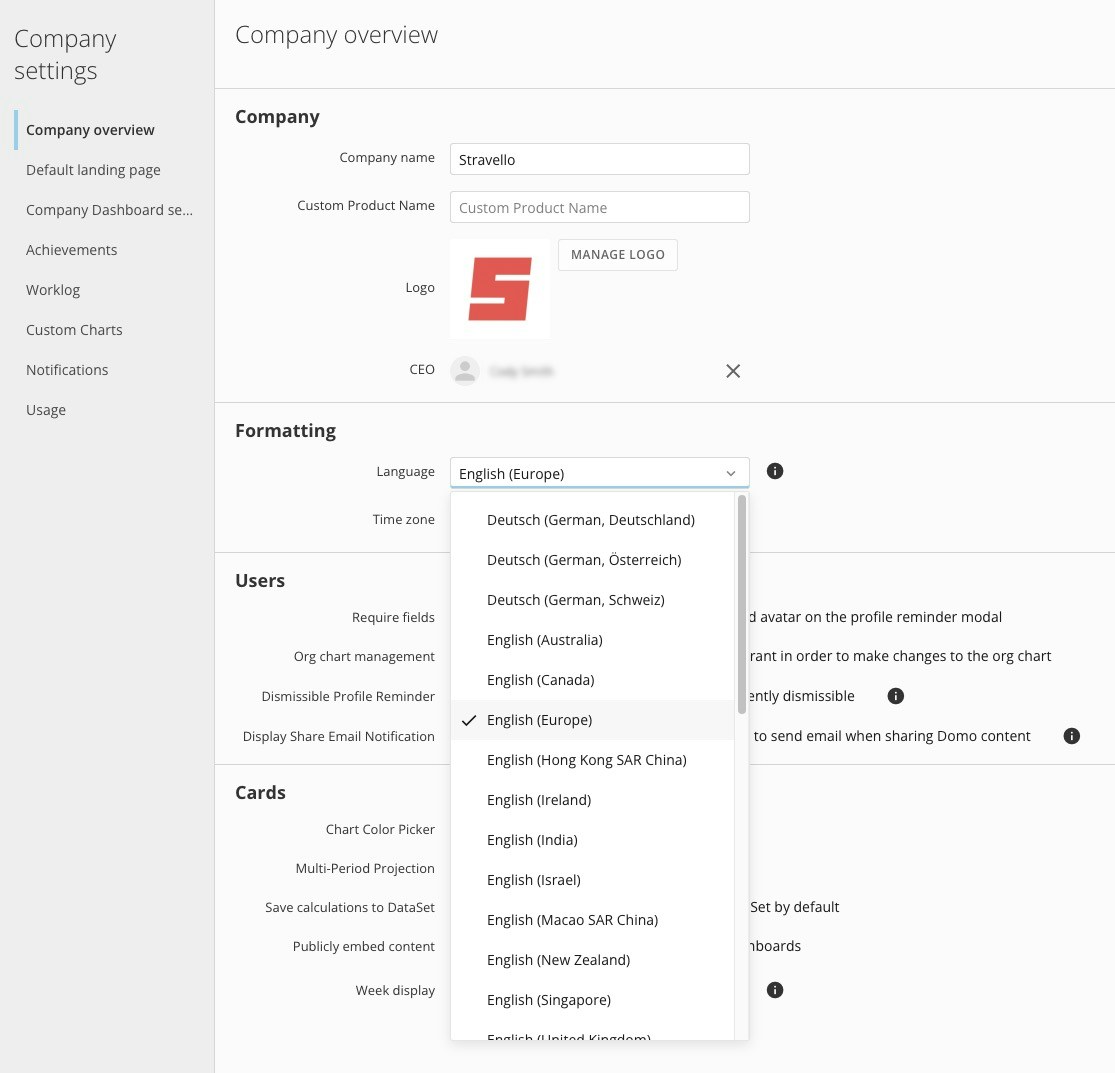The height and width of the screenshot is (1073, 1115).
Task: Select English (Singapore) option
Action: (x=592, y=1000)
